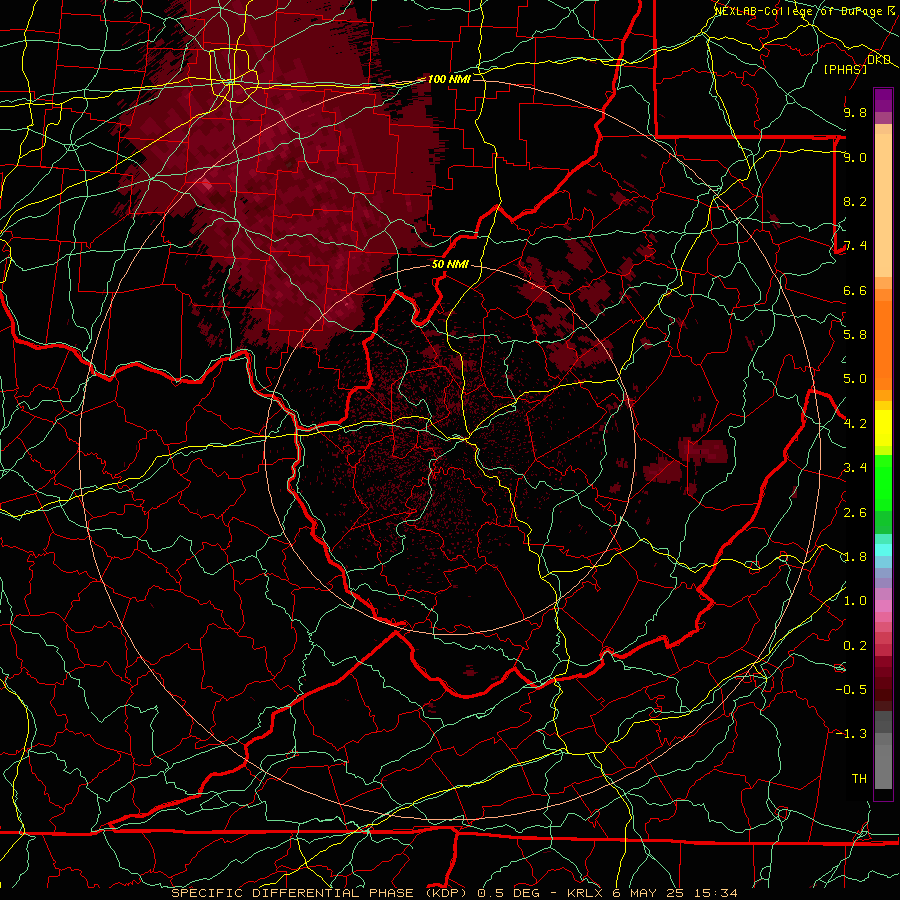The width and height of the screenshot is (900, 900).
Task: Click the 4.2 scale value
Action: click(x=855, y=424)
